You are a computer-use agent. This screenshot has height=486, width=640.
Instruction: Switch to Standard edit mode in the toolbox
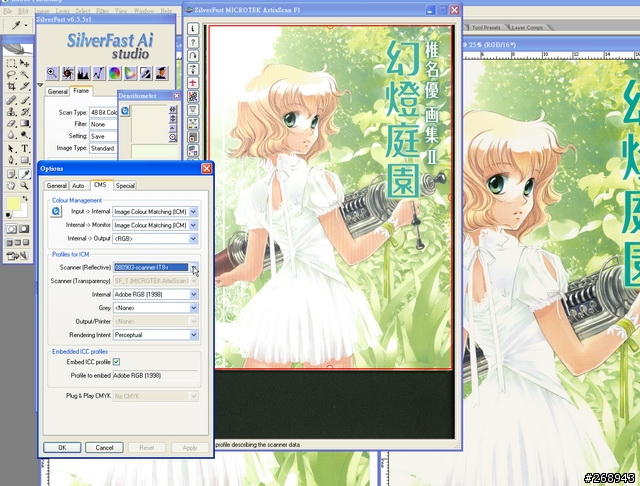coord(11,229)
